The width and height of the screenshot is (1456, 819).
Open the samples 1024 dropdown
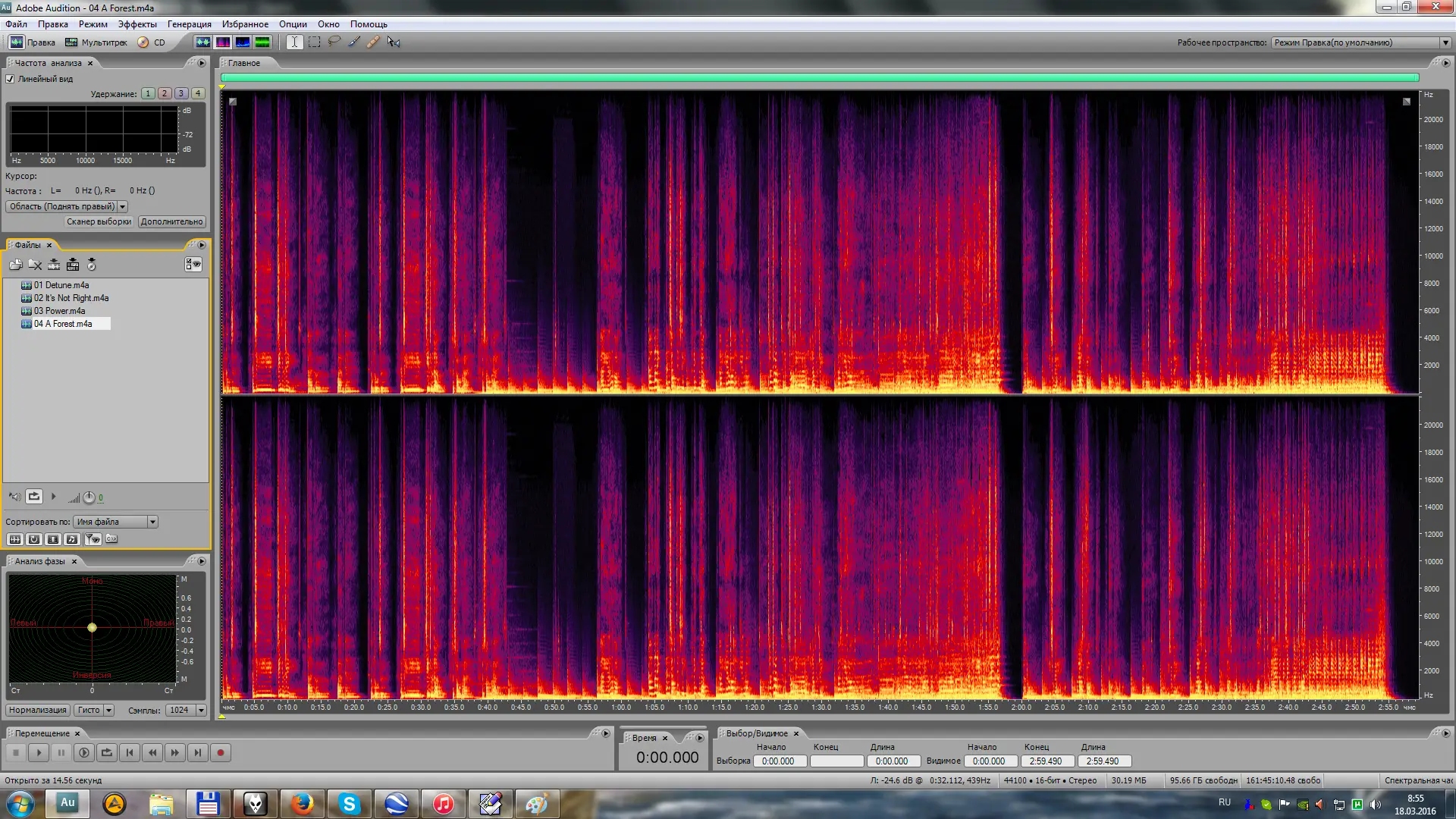[x=201, y=711]
